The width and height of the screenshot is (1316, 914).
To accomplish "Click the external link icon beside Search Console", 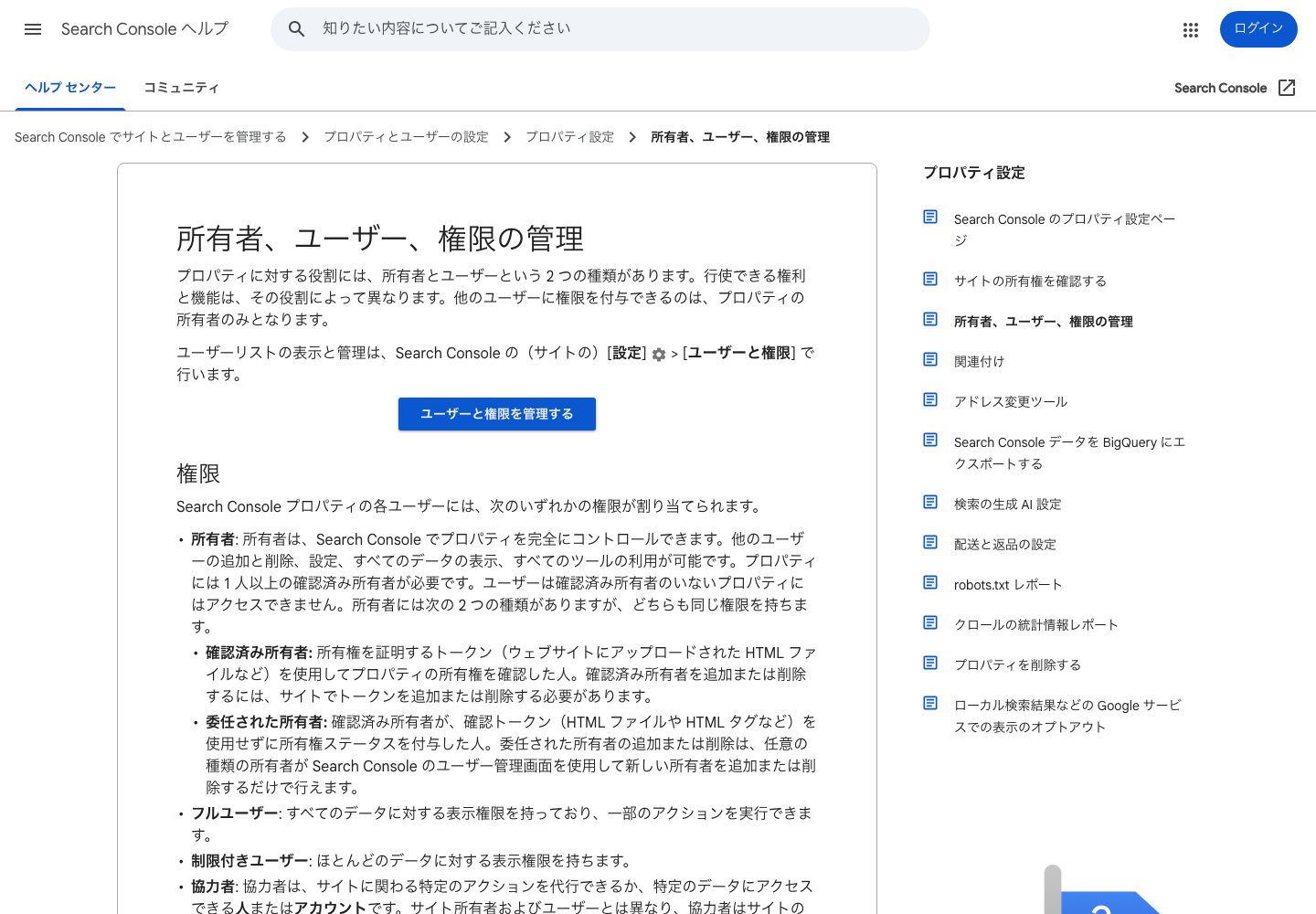I will click(x=1287, y=88).
